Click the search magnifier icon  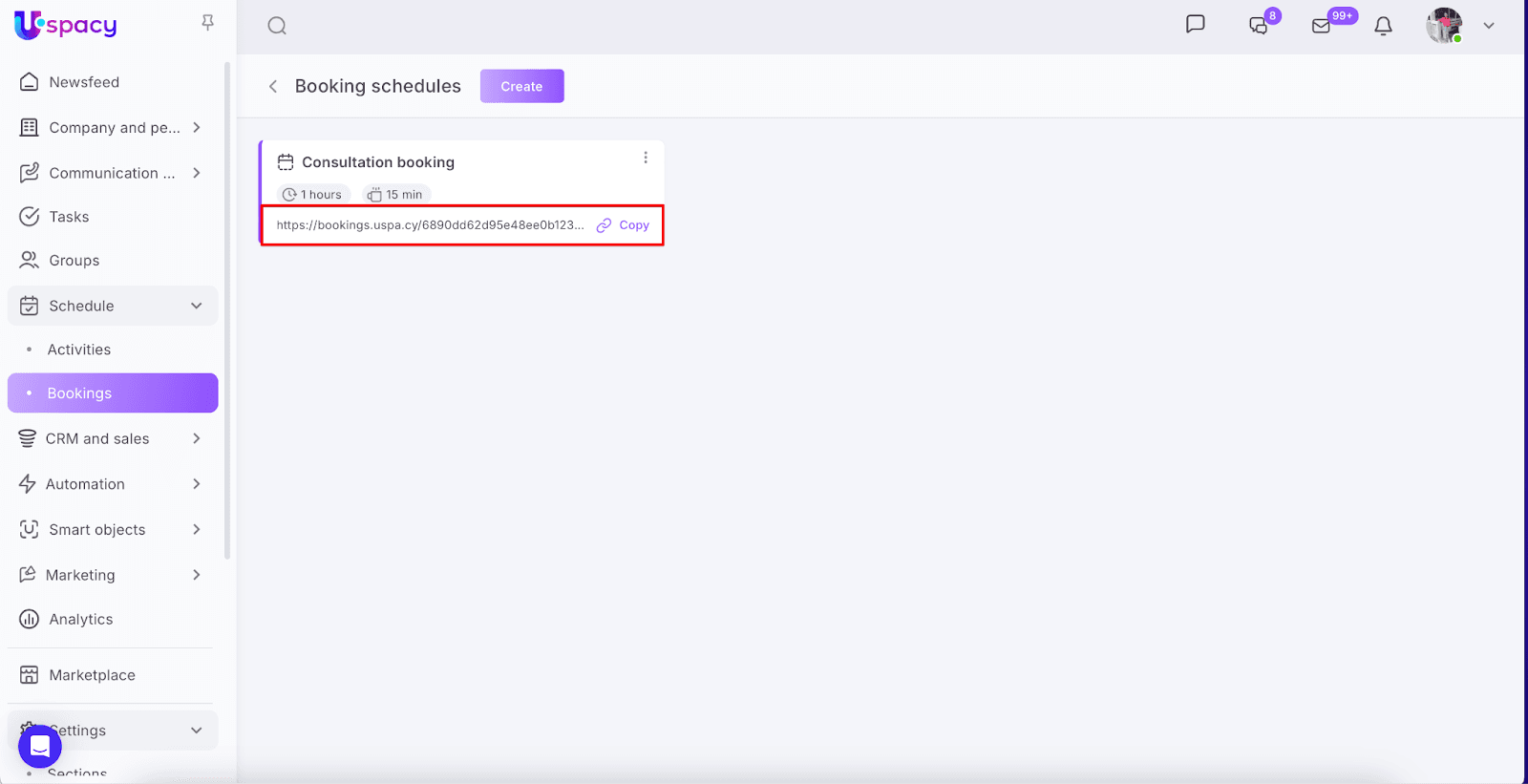click(x=277, y=26)
